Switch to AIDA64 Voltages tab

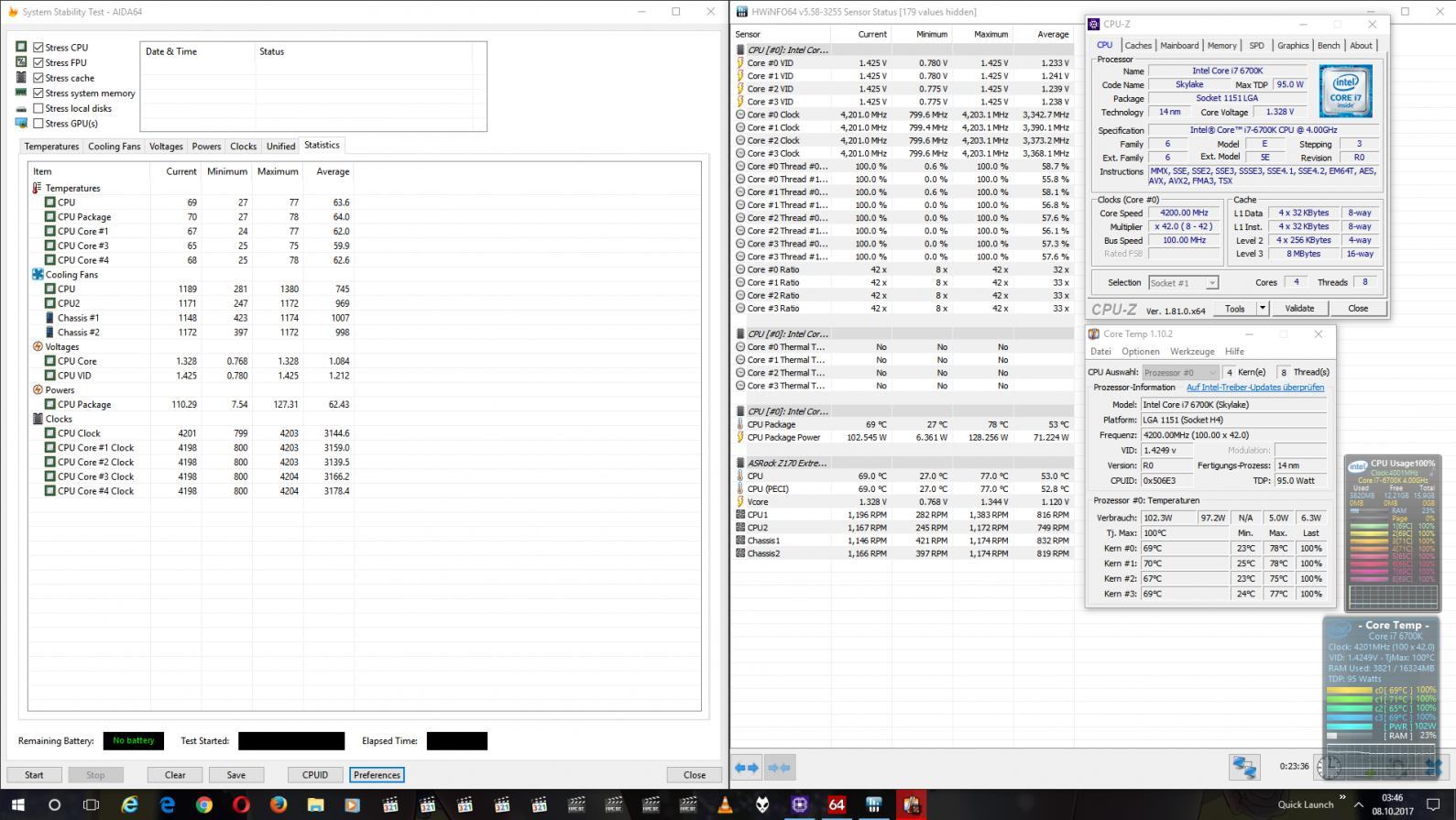pyautogui.click(x=166, y=147)
